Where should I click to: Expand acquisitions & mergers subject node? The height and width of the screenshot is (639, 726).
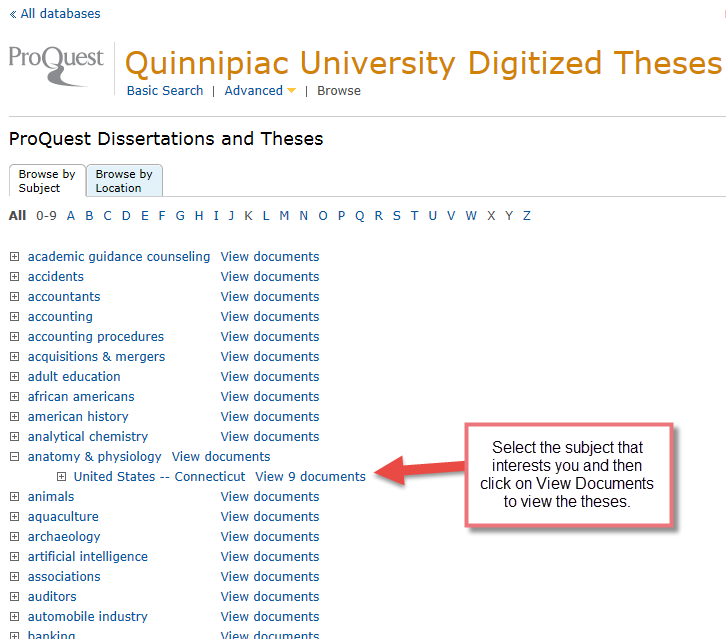15,357
